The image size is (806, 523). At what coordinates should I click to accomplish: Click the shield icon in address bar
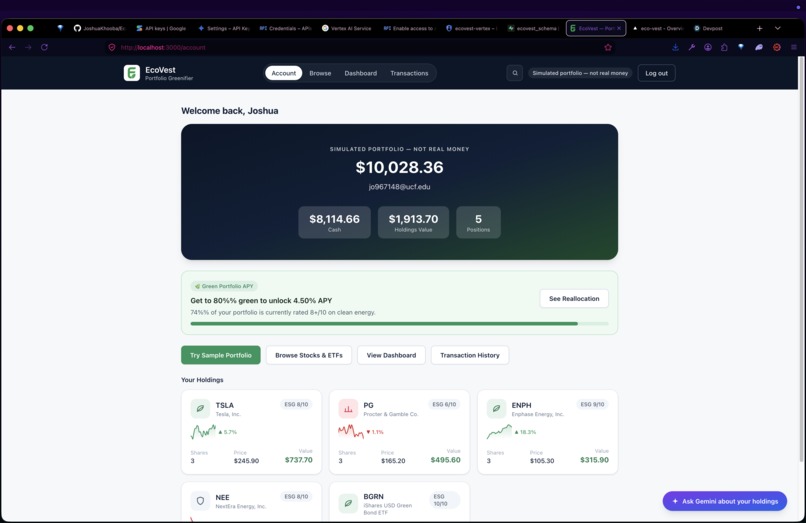coord(112,47)
